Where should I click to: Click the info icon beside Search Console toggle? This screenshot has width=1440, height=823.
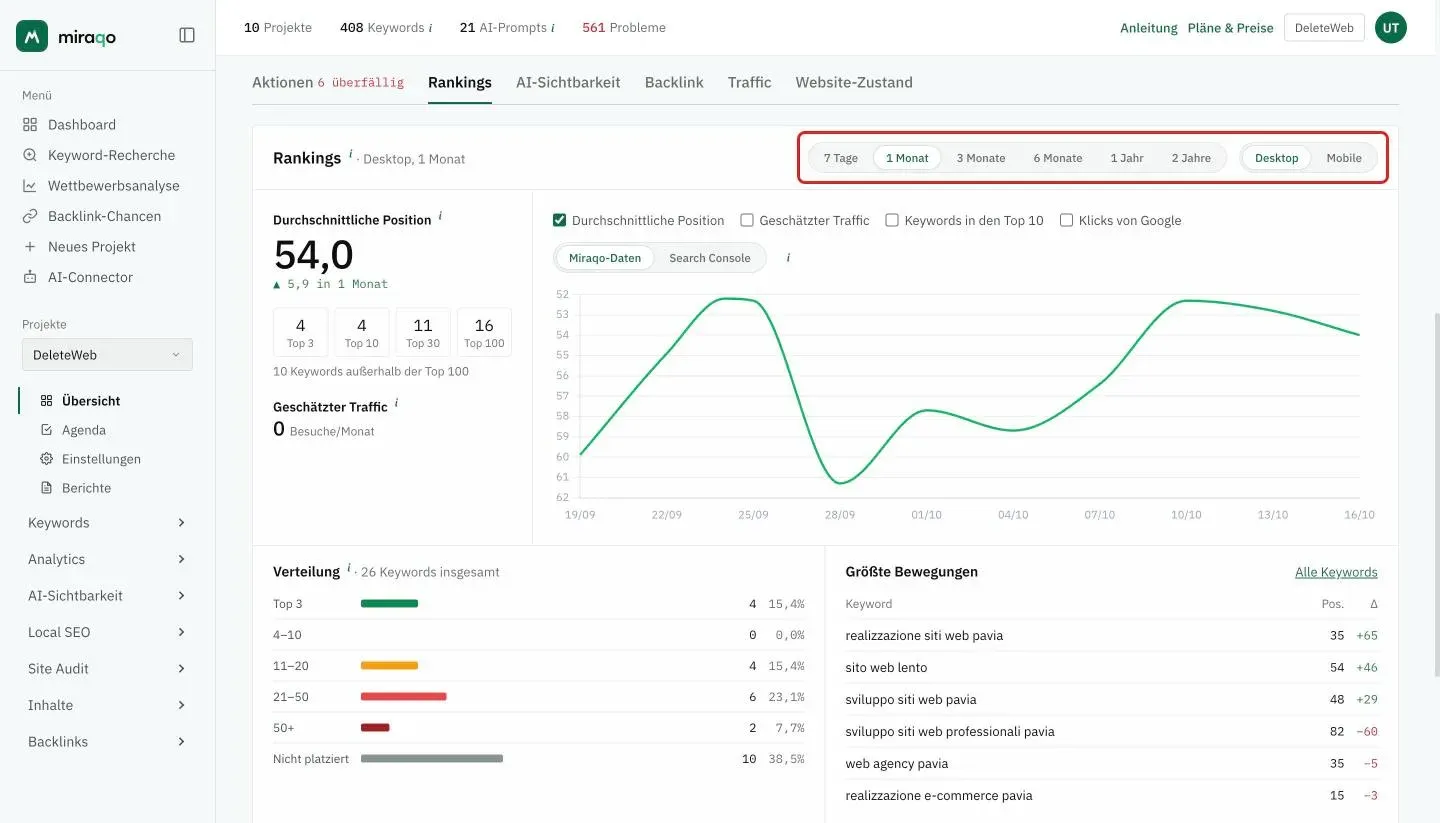tap(788, 258)
